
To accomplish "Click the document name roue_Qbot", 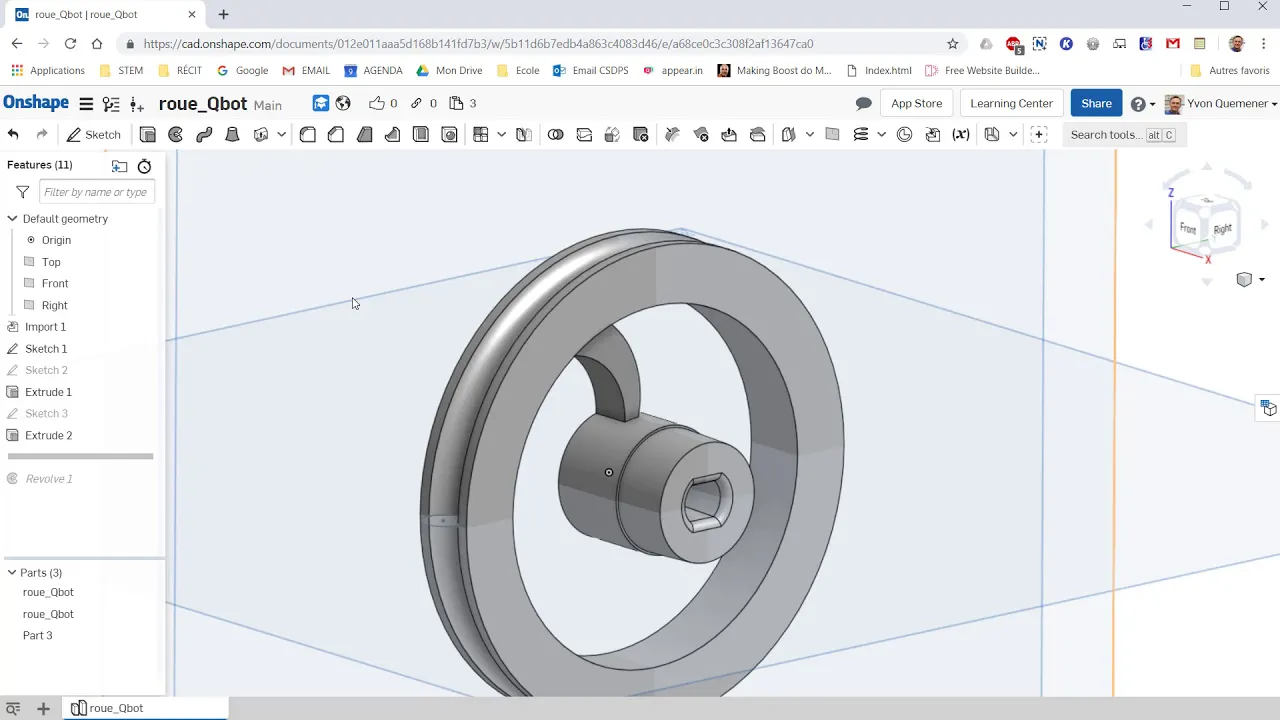I will pyautogui.click(x=203, y=104).
